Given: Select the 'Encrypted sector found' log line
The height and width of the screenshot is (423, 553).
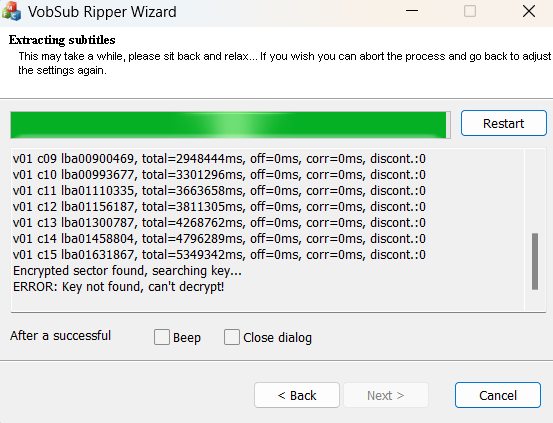Looking at the screenshot, I should tap(127, 271).
